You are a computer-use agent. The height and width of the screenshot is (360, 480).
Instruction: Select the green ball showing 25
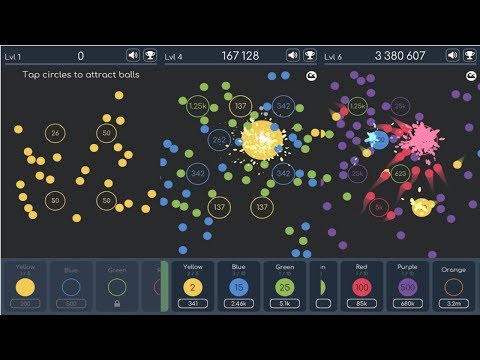click(x=285, y=287)
